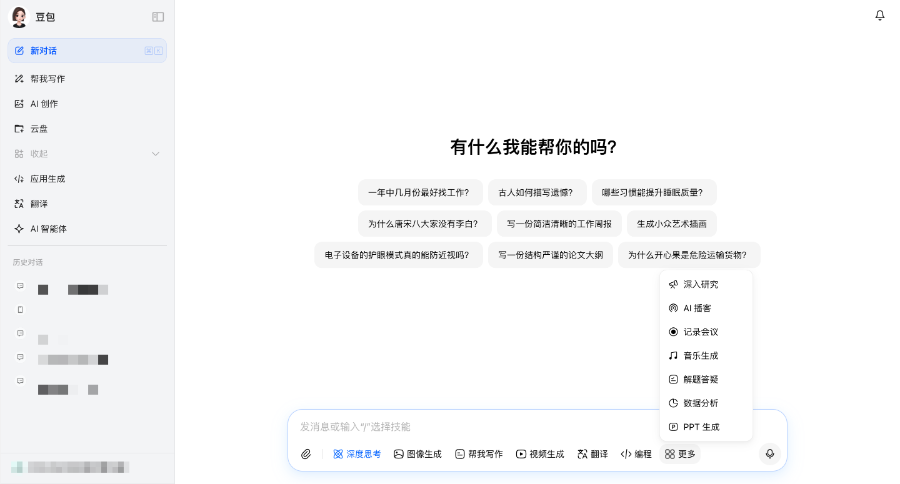Click suggestion 古人如何描写遗憾?
This screenshot has width=900, height=484.
pos(537,192)
